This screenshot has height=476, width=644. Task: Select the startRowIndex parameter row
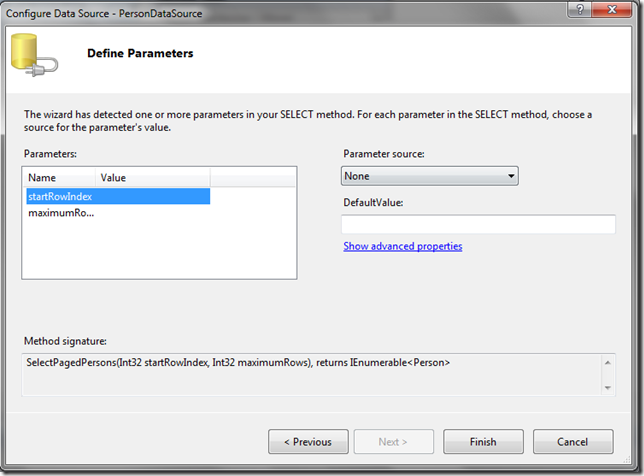click(x=118, y=196)
